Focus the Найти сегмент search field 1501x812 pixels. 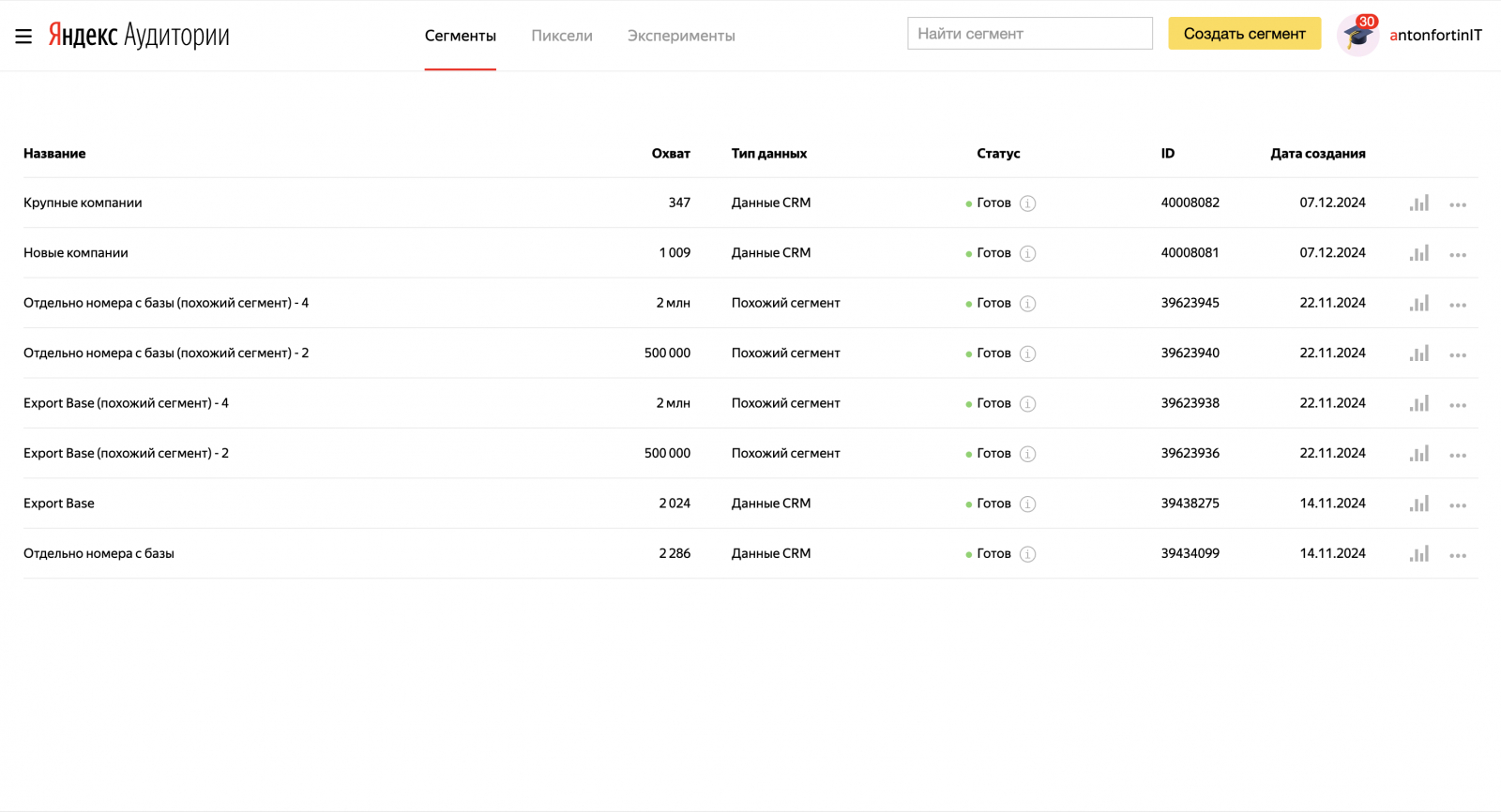coord(1029,34)
